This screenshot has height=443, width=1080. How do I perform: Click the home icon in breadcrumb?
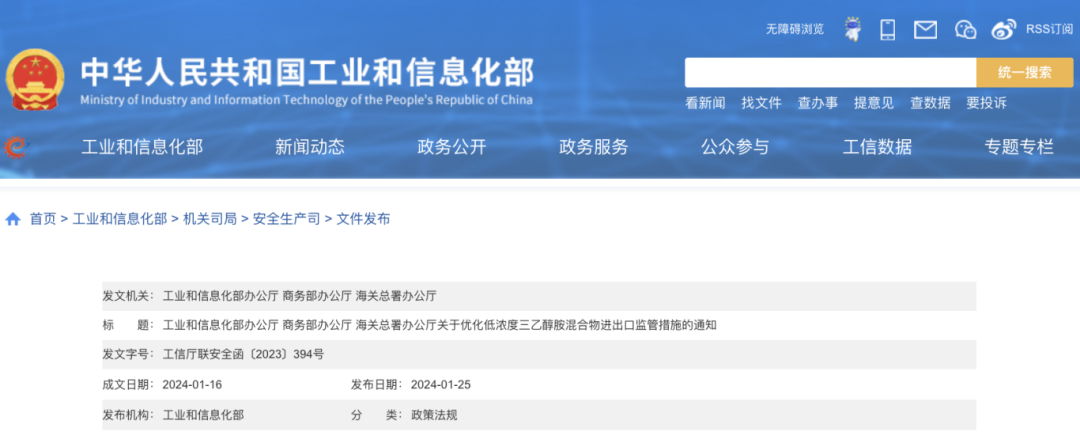click(x=13, y=219)
